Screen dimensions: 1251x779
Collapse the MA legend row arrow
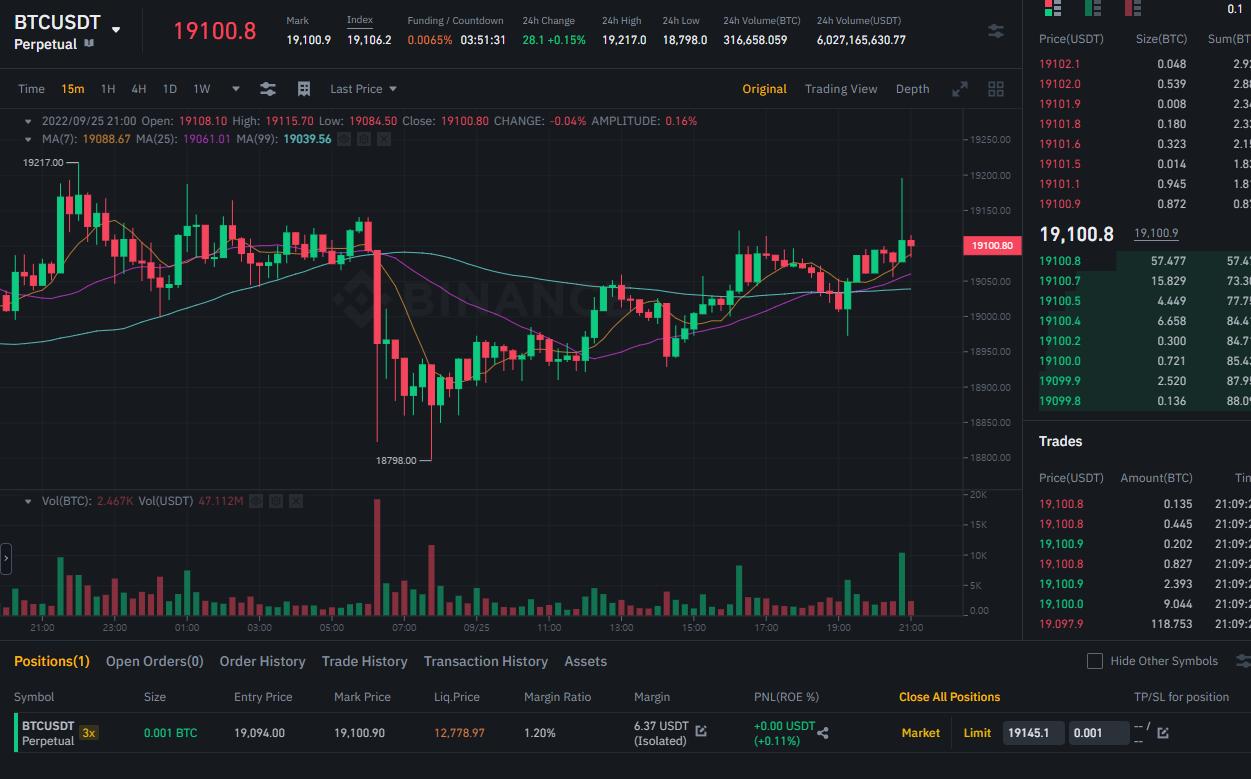pyautogui.click(x=28, y=139)
